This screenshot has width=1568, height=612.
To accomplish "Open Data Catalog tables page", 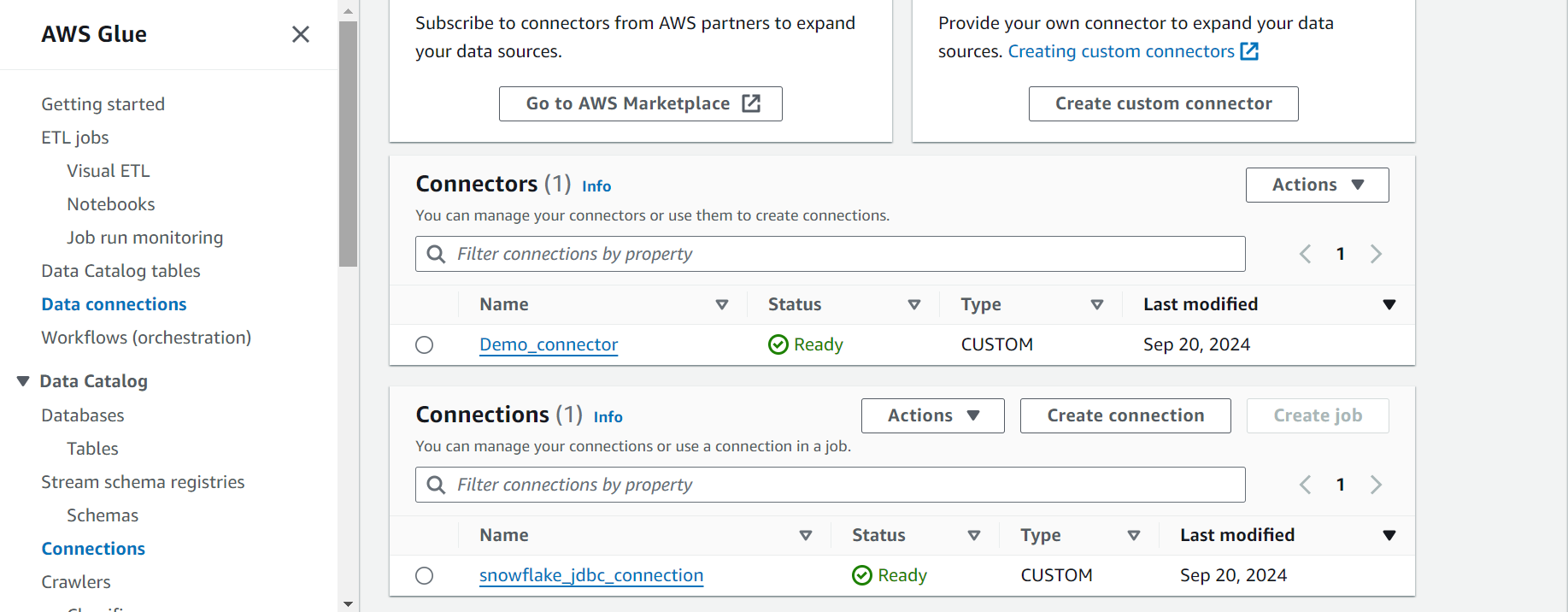I will click(120, 271).
